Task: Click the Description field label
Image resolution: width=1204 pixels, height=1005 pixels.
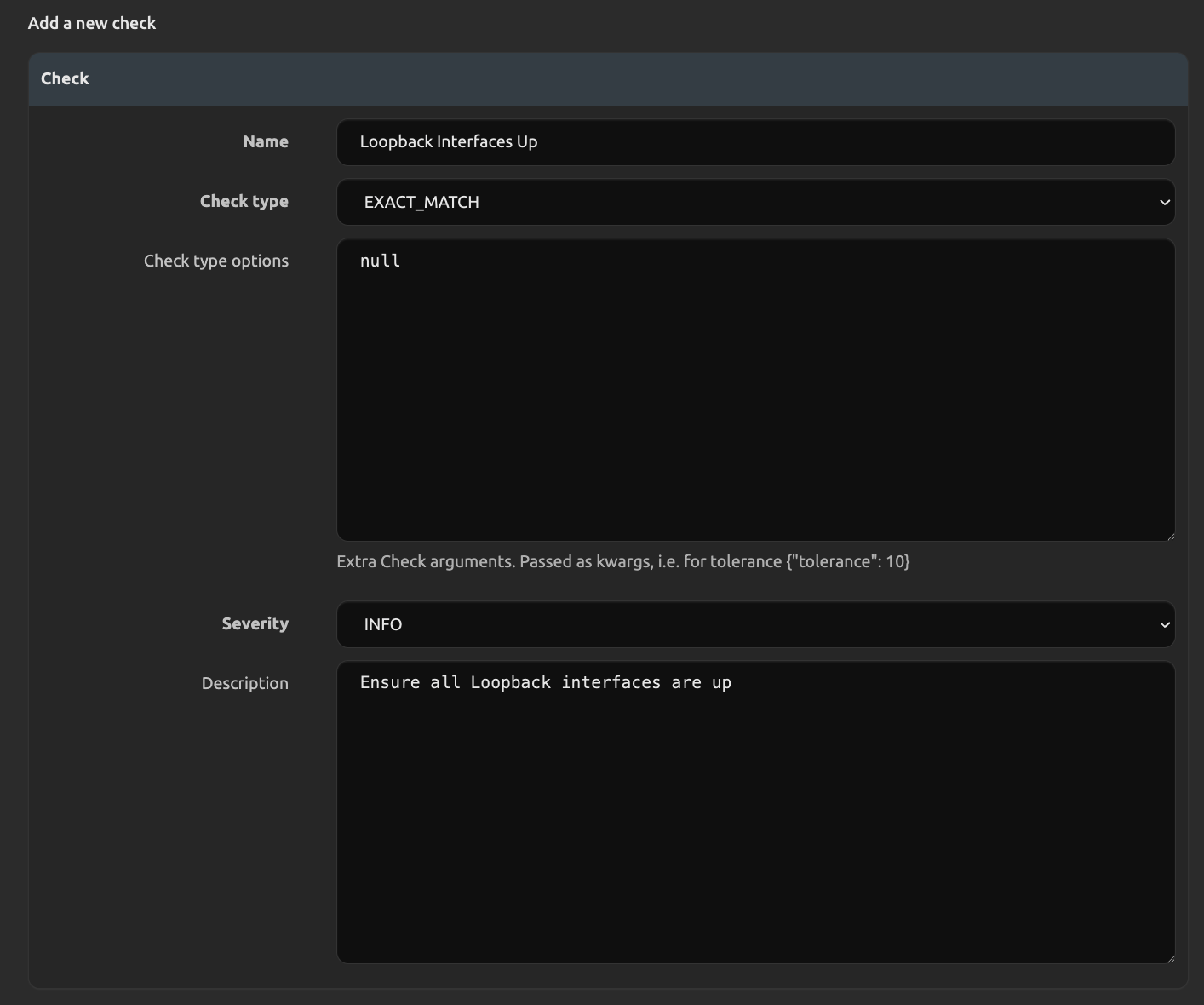Action: pyautogui.click(x=244, y=684)
